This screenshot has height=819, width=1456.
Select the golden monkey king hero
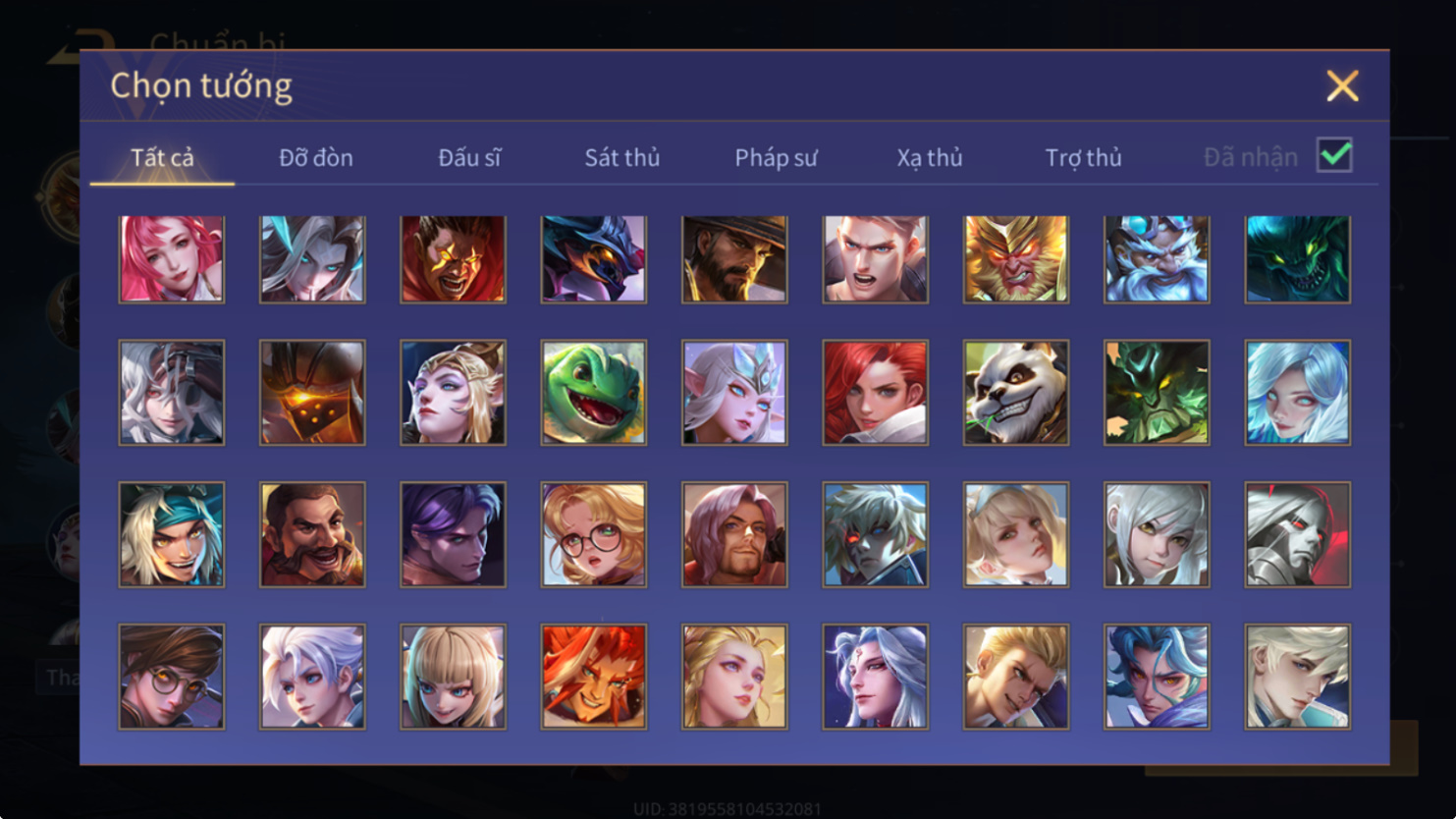click(x=1016, y=259)
